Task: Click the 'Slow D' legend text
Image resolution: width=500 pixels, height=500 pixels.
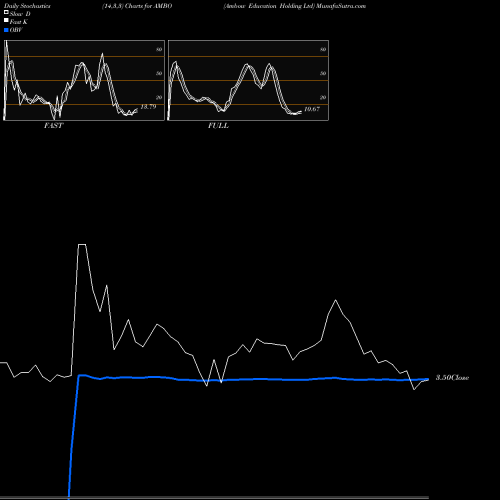Action: pyautogui.click(x=20, y=14)
